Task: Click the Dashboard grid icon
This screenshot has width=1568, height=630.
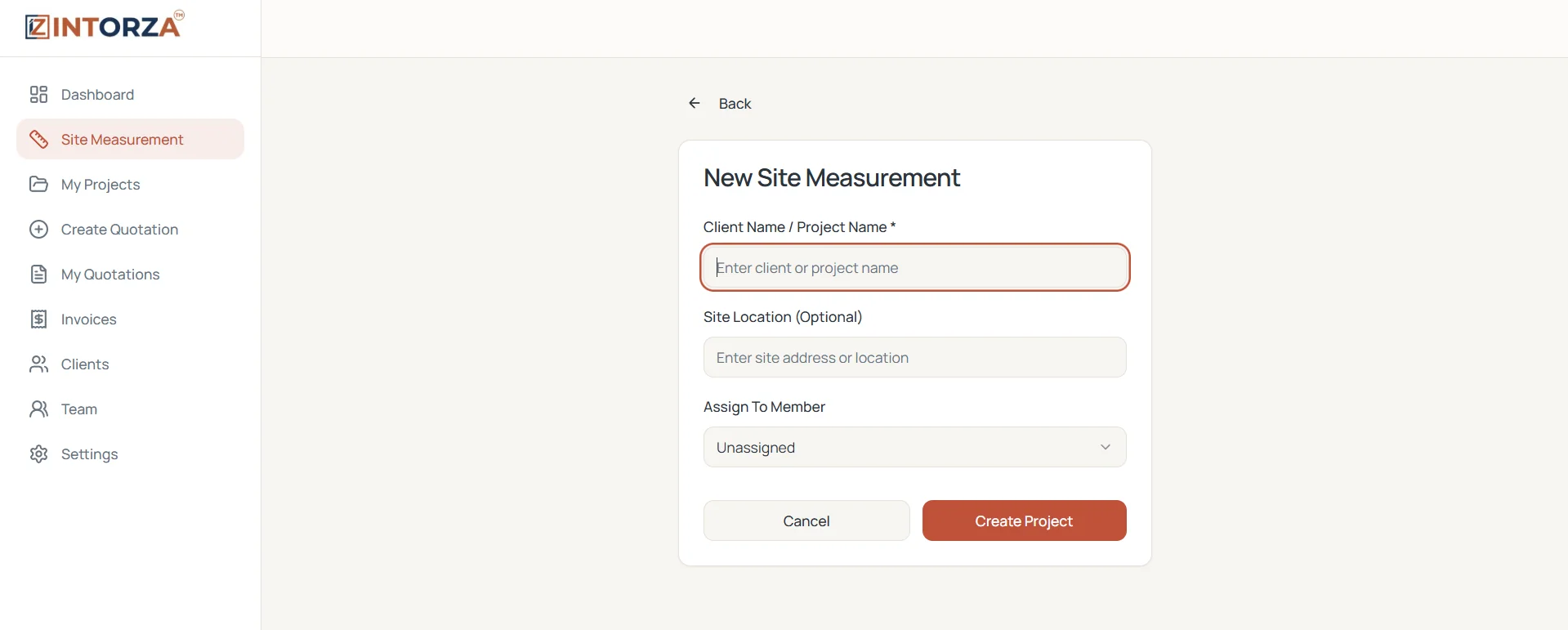Action: click(38, 95)
